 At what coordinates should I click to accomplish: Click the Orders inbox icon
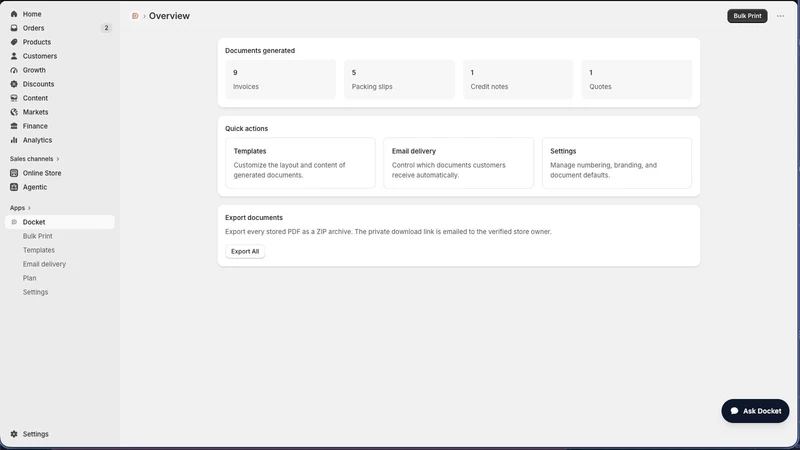tap(14, 28)
